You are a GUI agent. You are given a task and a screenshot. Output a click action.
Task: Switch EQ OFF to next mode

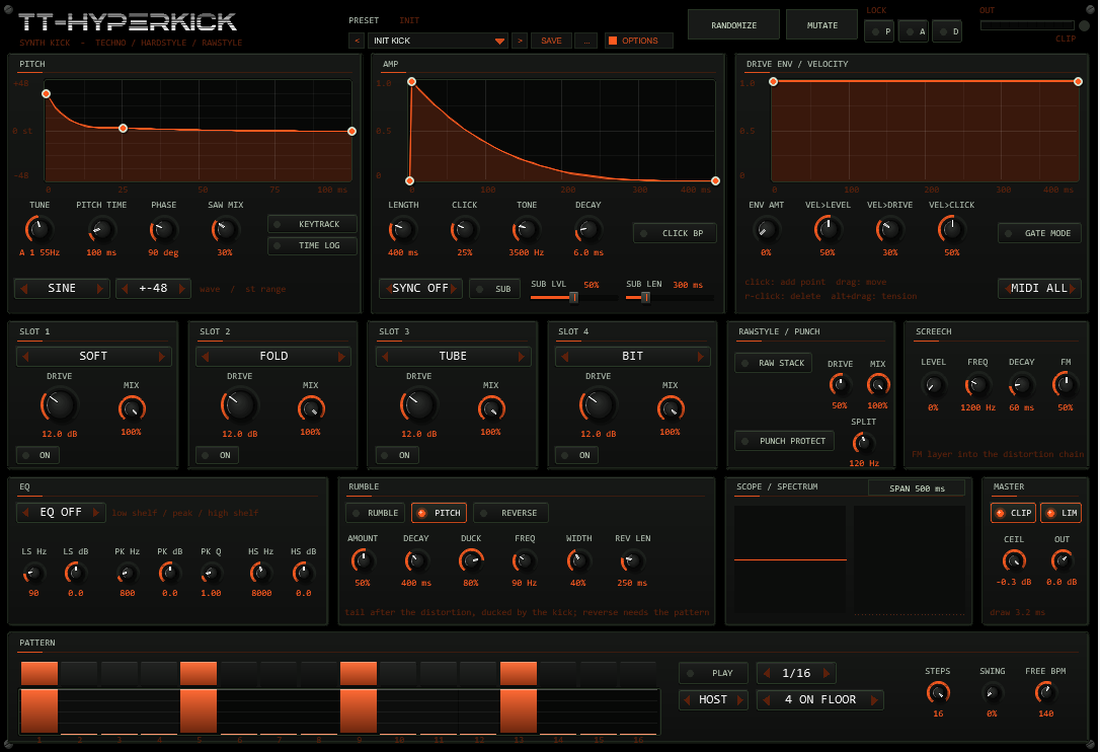(96, 513)
